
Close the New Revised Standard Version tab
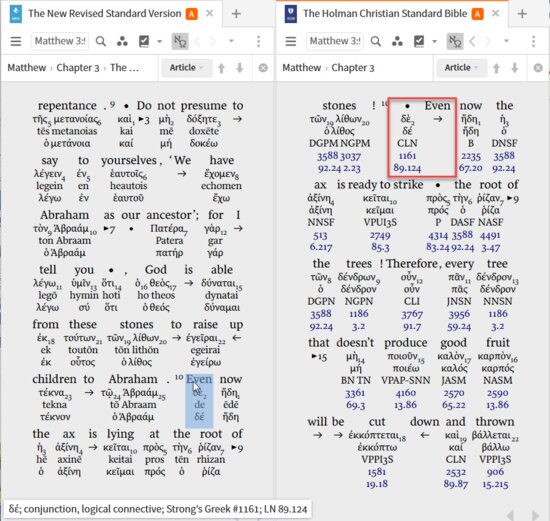point(209,14)
